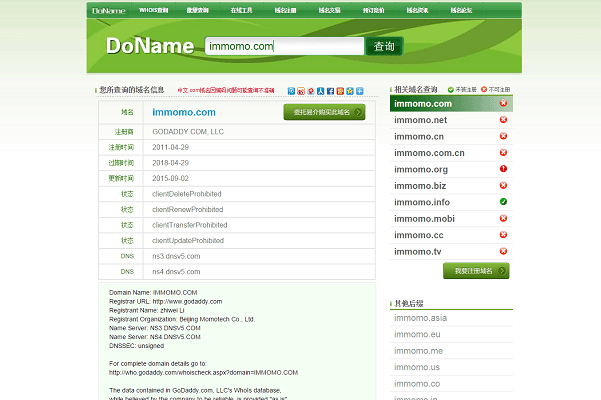
Task: Click status clientDeleteProhibited
Action: pyautogui.click(x=187, y=194)
